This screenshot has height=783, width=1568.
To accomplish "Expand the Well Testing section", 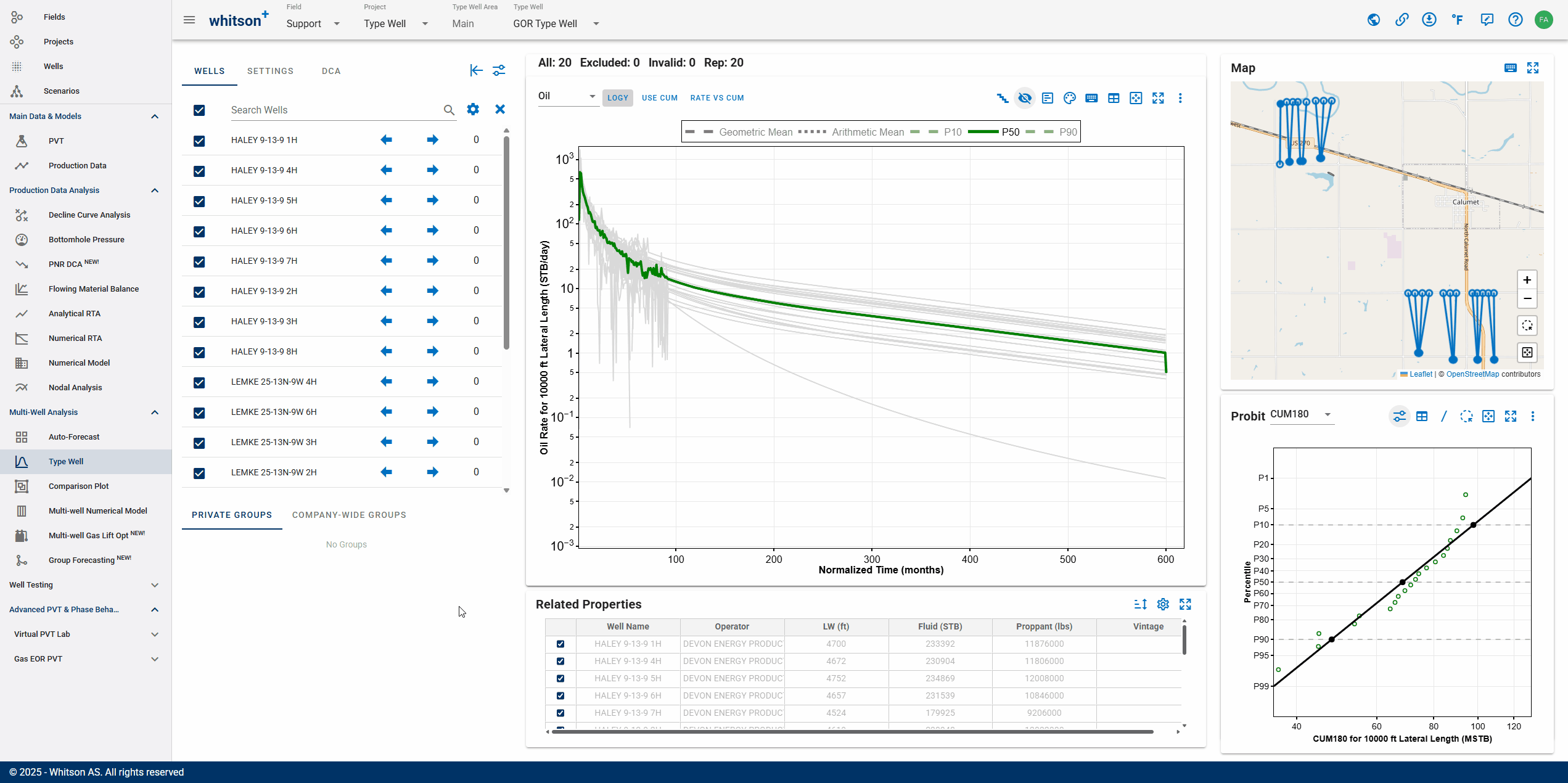I will (155, 584).
